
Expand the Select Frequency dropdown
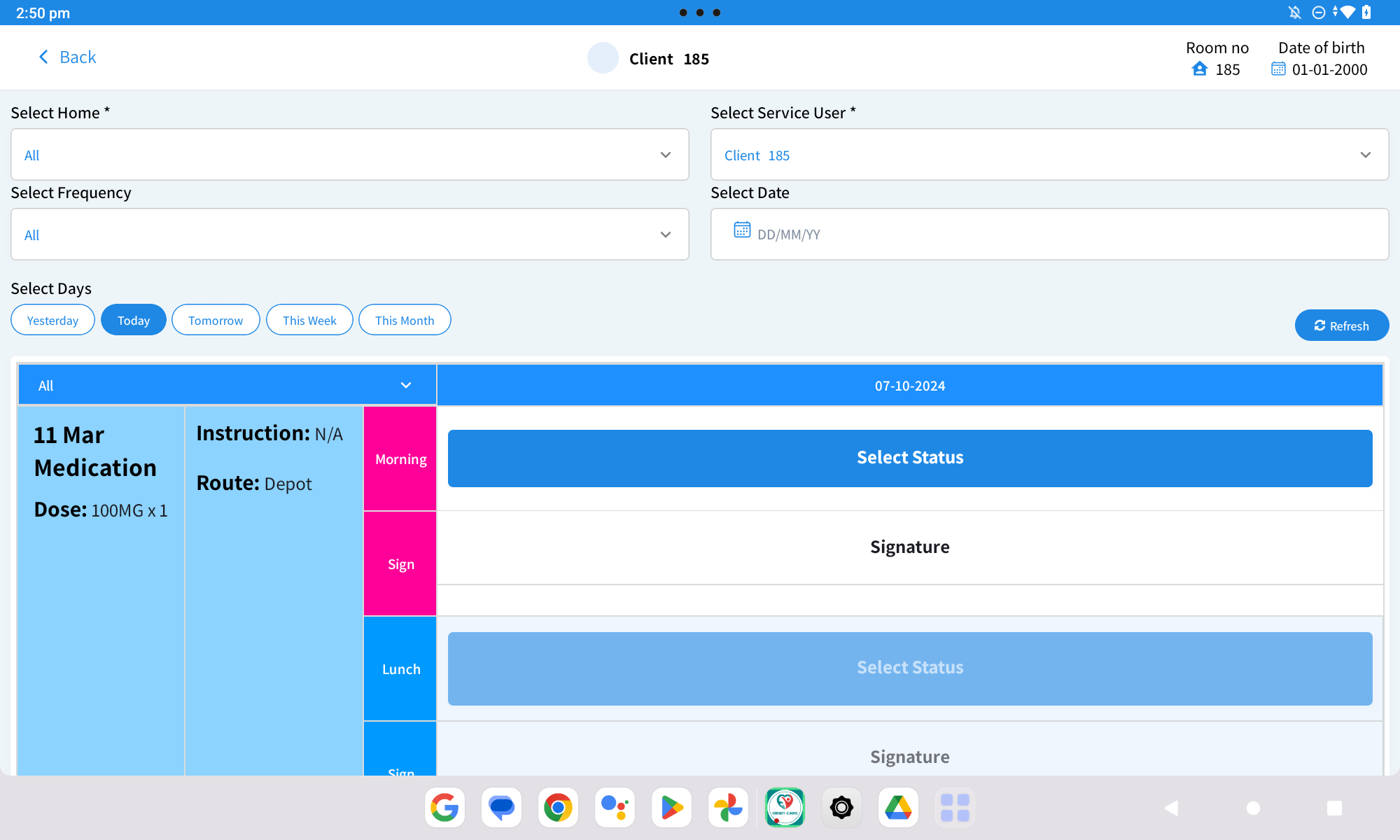tap(349, 234)
